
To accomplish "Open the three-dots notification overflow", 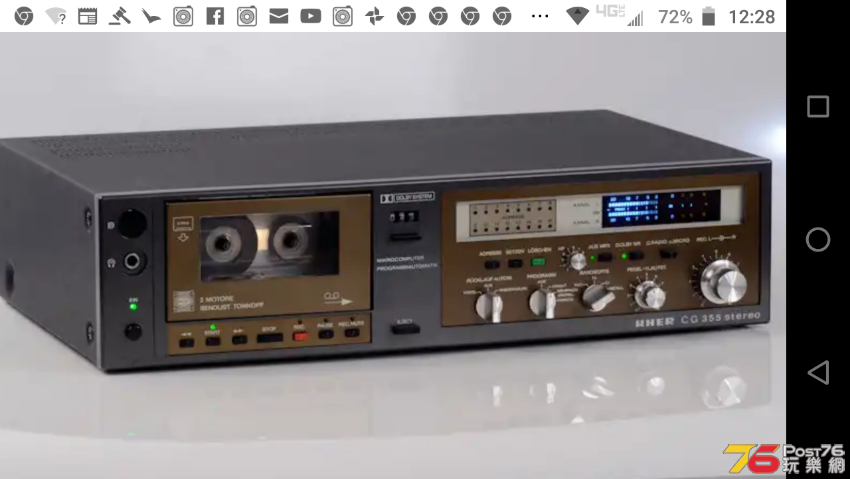I will 540,16.
